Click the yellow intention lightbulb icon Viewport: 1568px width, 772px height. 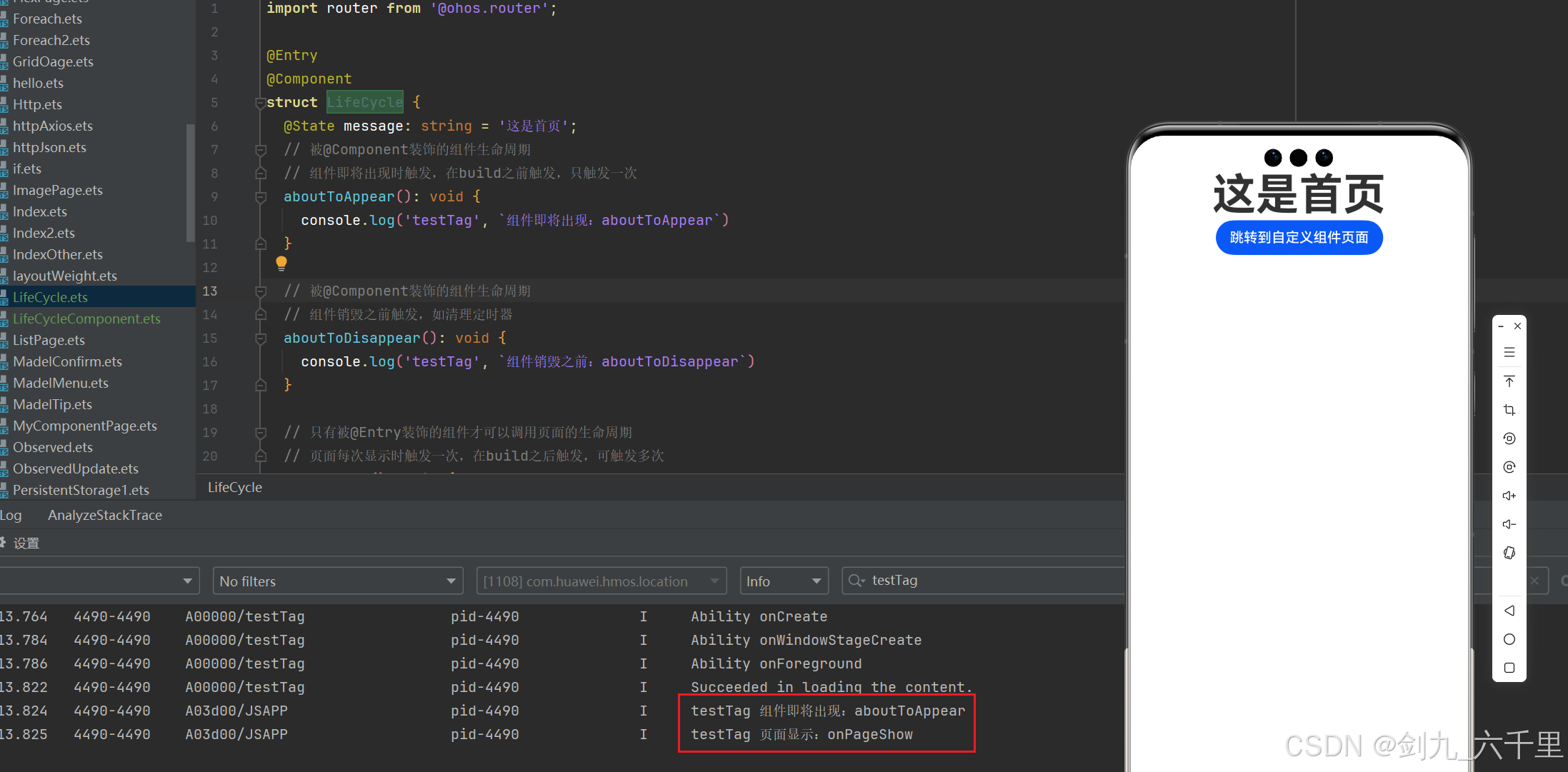click(281, 264)
